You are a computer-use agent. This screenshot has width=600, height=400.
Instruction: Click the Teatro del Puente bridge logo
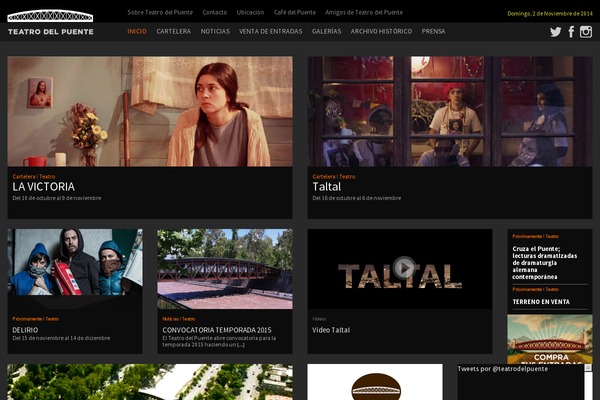50,16
